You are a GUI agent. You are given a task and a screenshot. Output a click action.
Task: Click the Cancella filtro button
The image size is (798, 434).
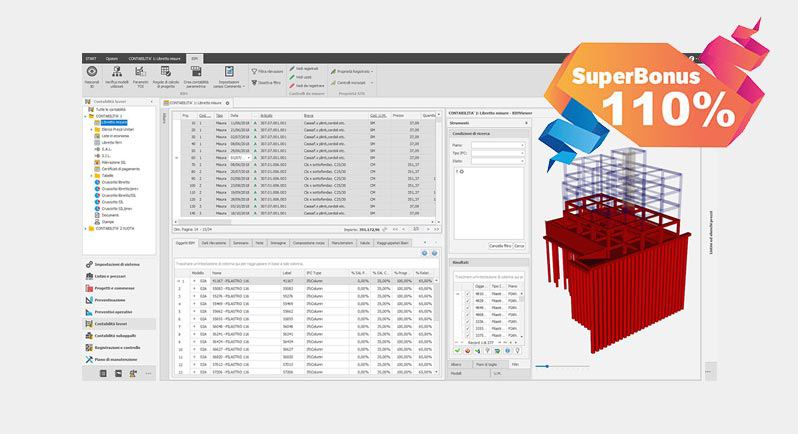[x=500, y=246]
